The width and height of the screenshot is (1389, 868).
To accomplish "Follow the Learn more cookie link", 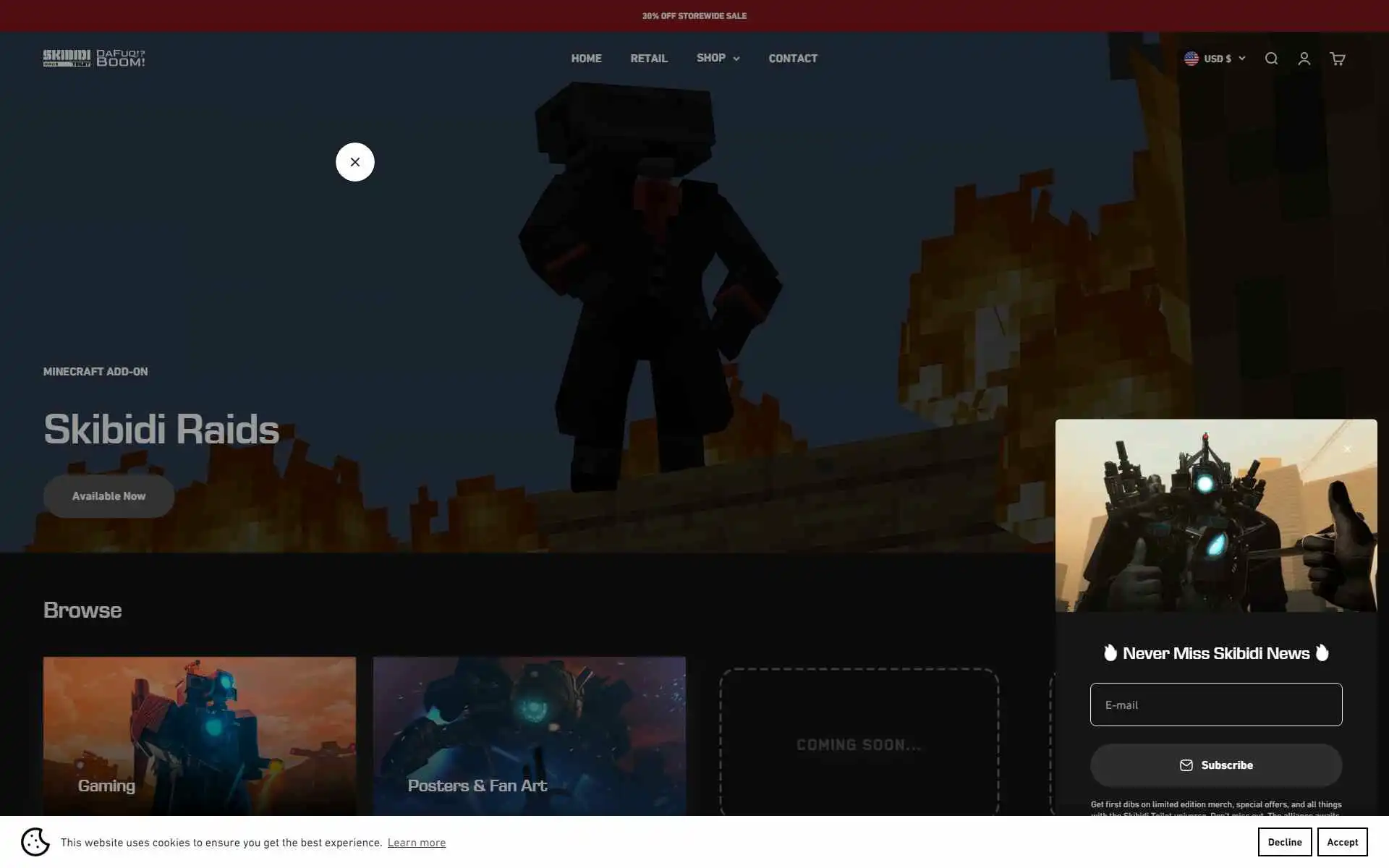I will [416, 843].
